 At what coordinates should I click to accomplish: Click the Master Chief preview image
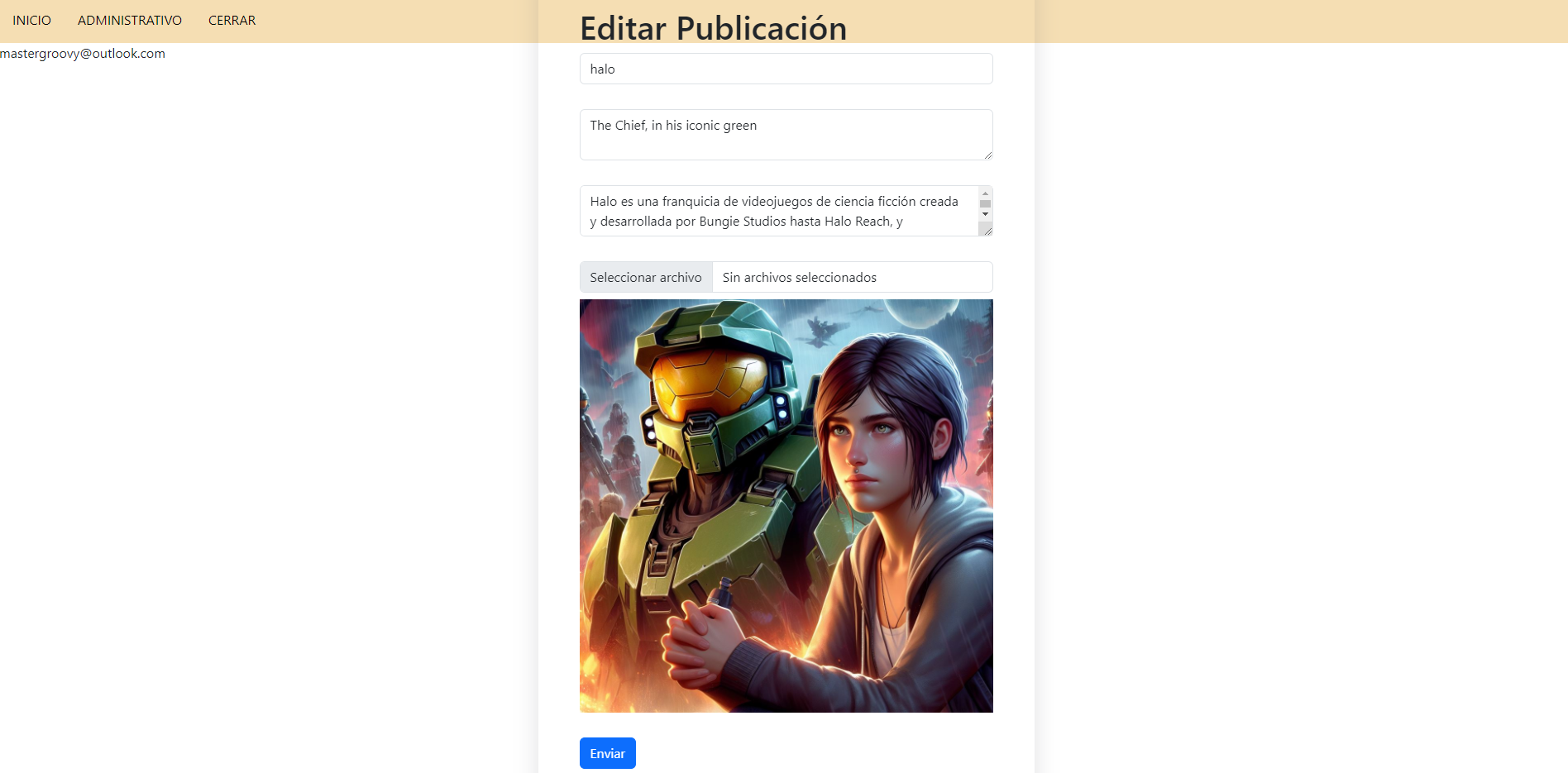point(786,506)
